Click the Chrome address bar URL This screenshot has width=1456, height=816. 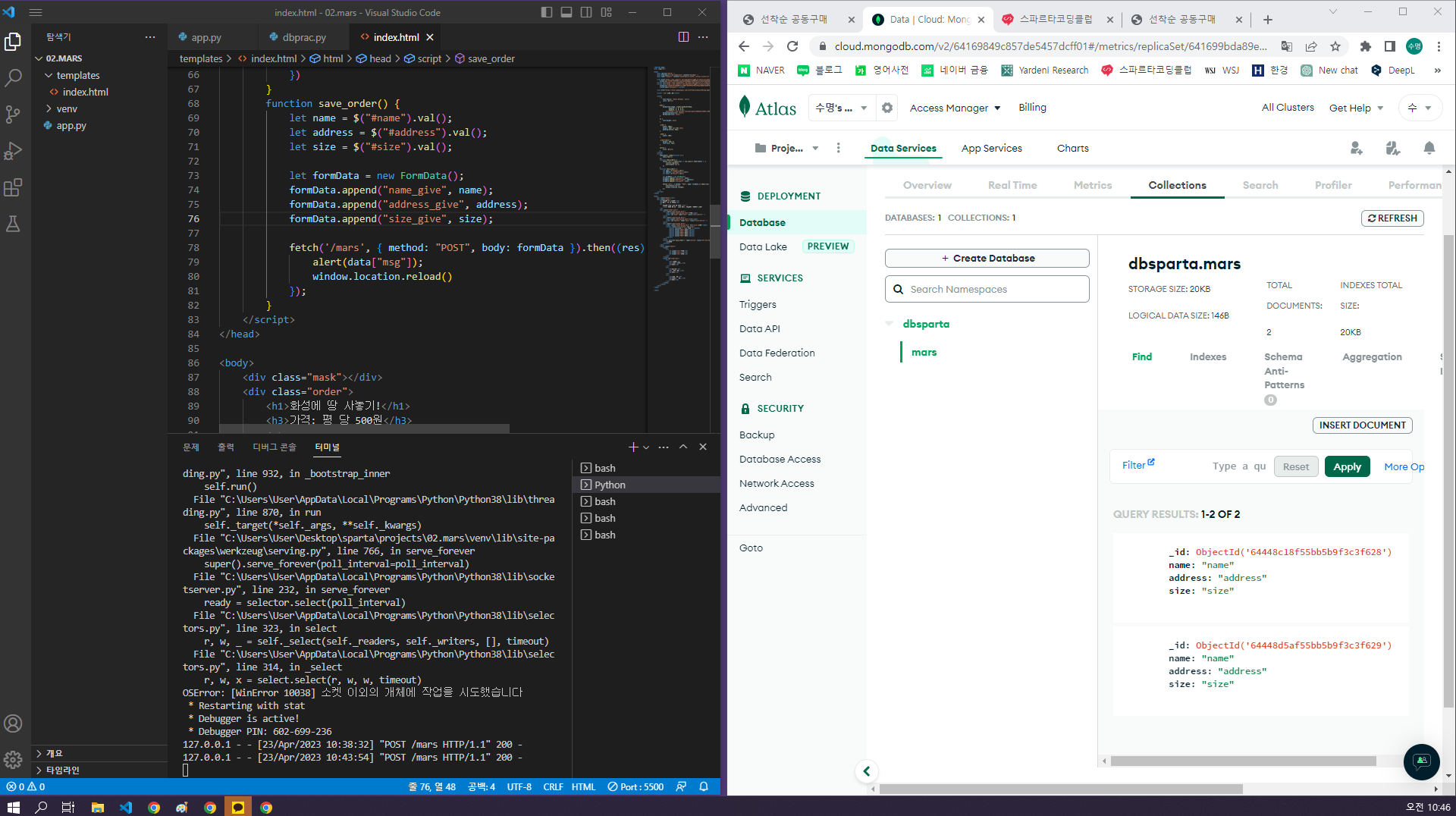[1050, 46]
